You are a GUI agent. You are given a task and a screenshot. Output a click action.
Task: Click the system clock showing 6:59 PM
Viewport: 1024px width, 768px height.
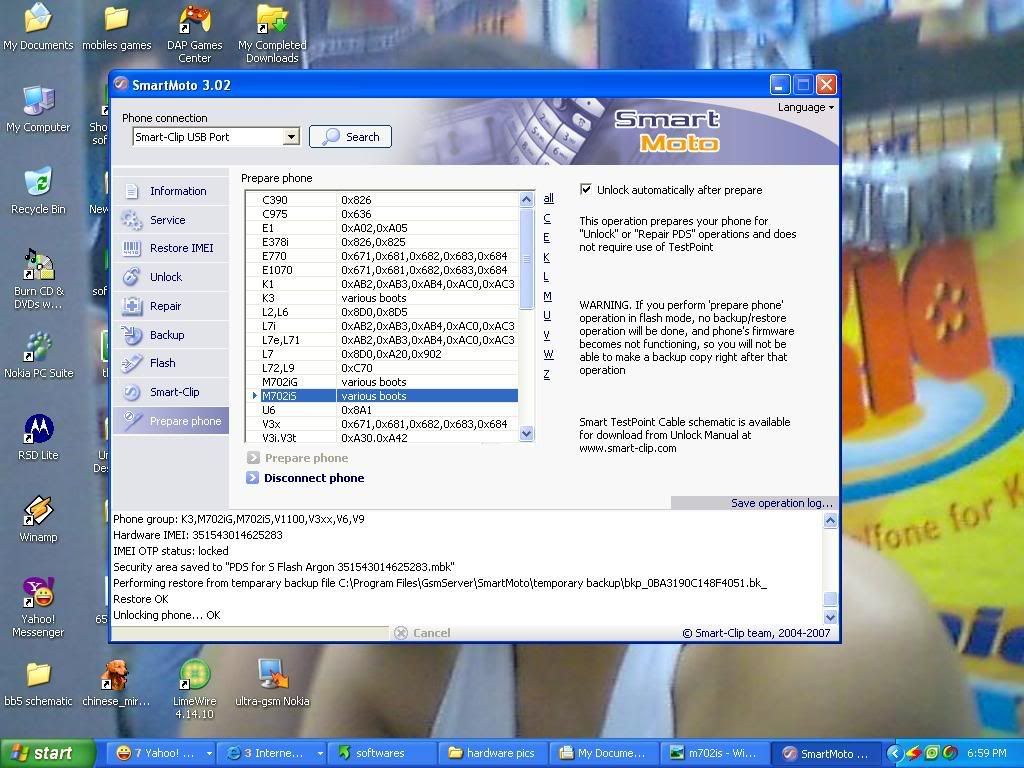click(x=986, y=753)
